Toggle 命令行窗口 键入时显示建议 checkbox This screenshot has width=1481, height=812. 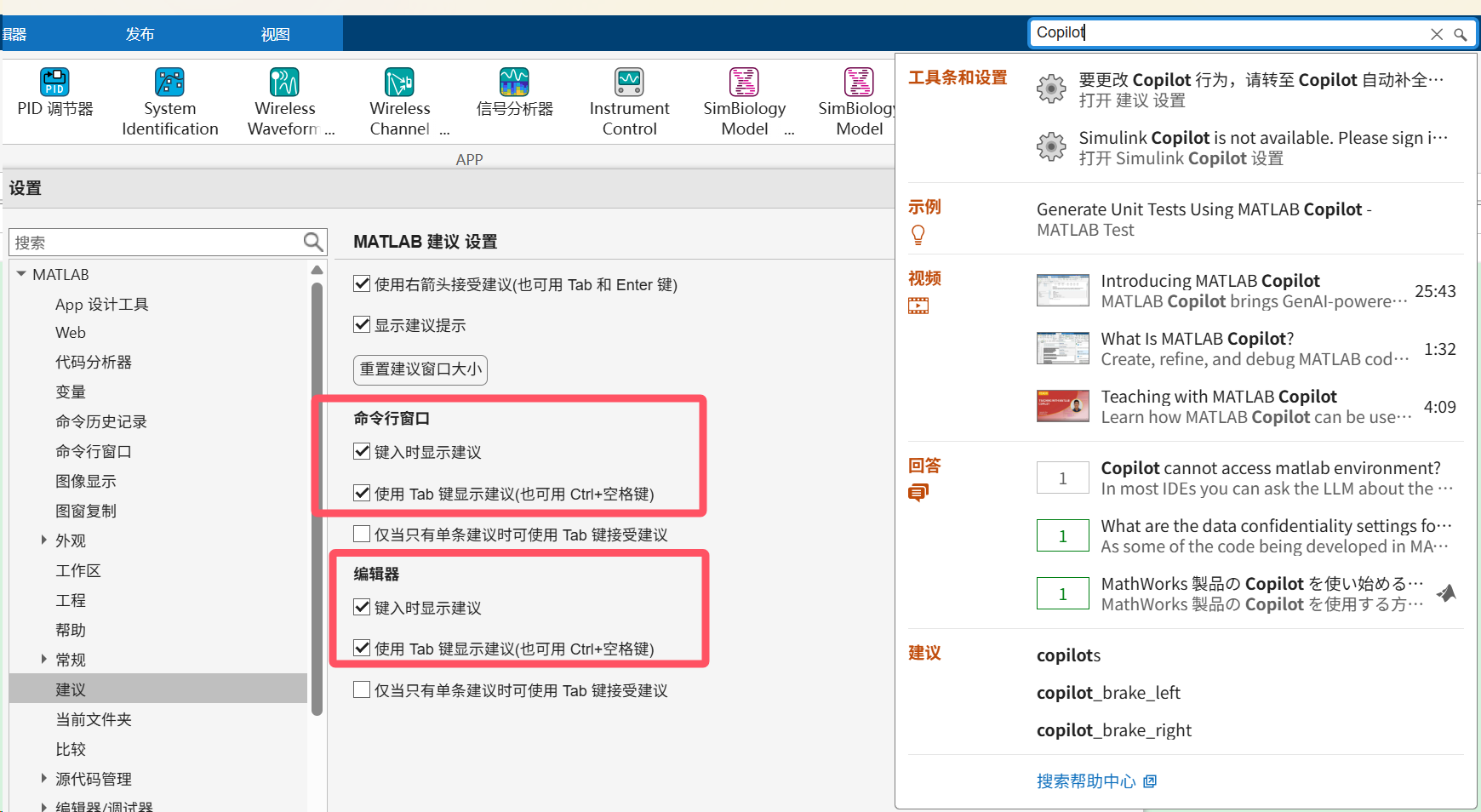click(x=362, y=451)
